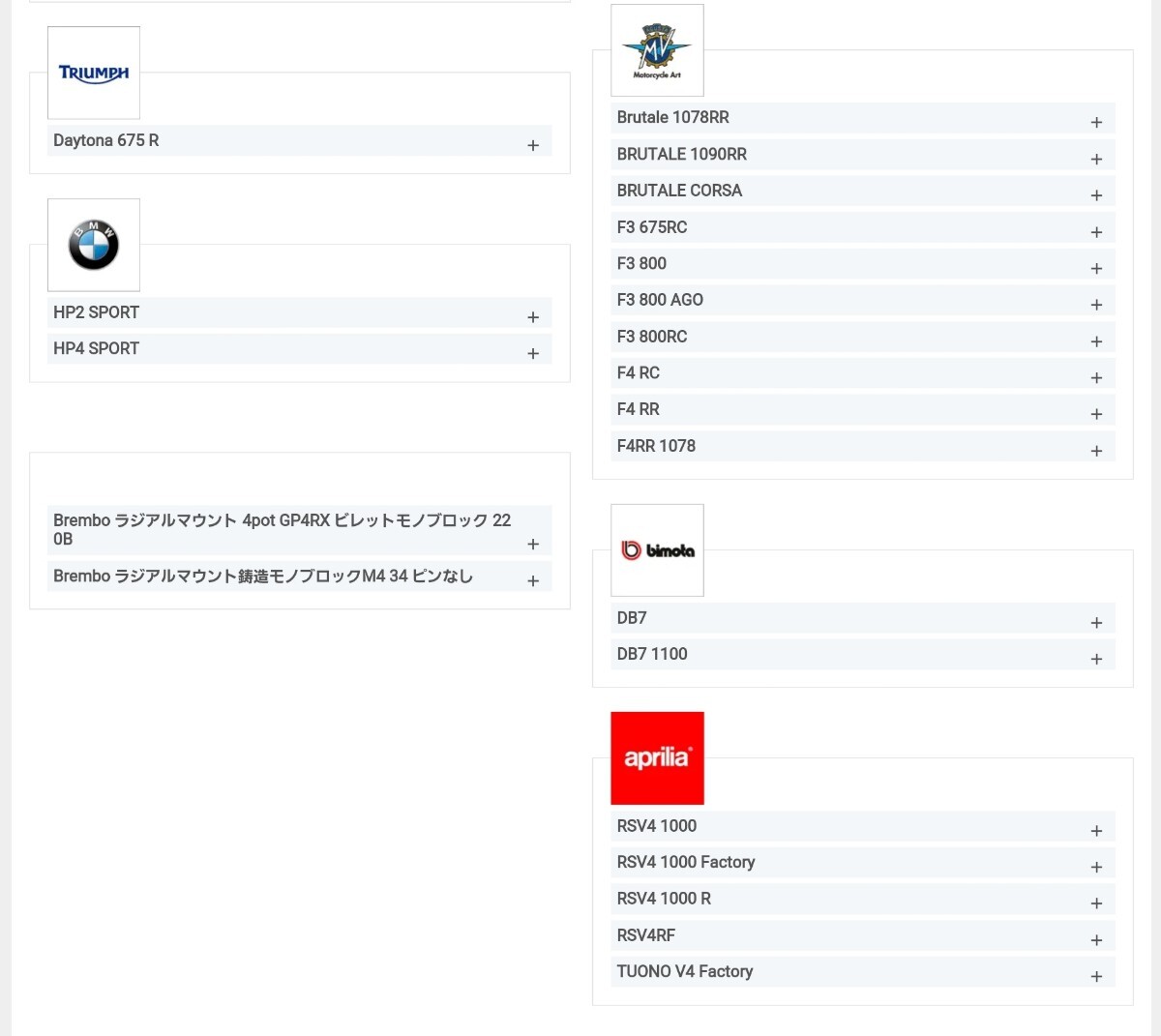Select the TUONO V4 Factory label
This screenshot has height=1036, width=1161.
pyautogui.click(x=685, y=971)
